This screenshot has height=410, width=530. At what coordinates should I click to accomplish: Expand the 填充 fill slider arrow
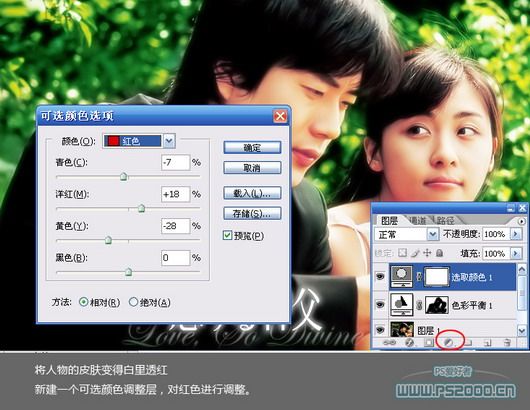tap(515, 253)
